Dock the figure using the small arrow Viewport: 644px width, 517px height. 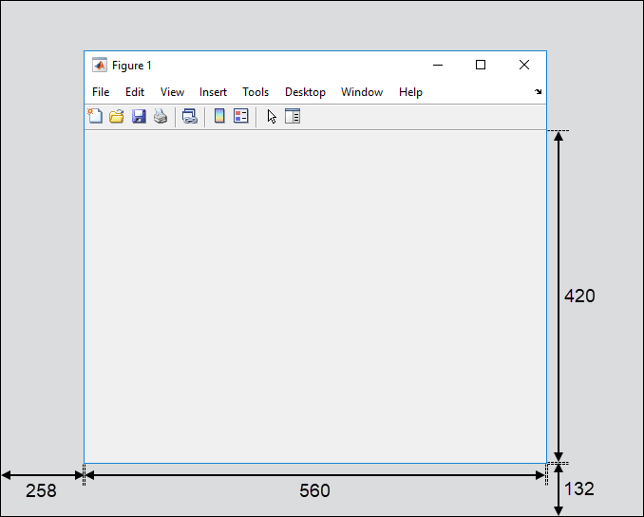[538, 92]
